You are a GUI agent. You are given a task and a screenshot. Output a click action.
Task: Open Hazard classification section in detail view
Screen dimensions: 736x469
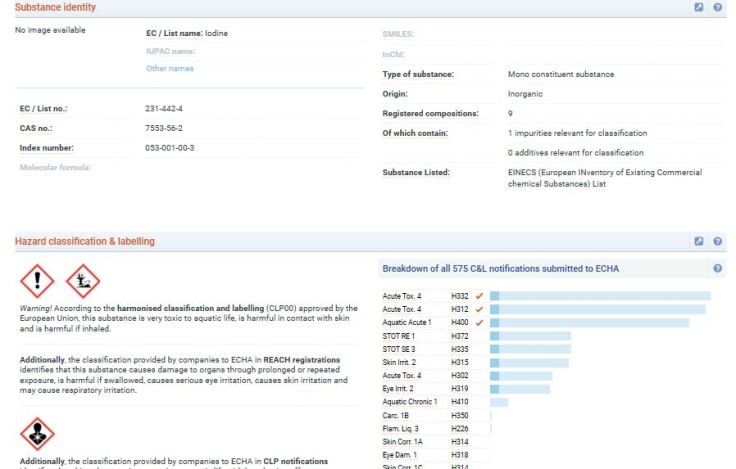[x=699, y=242]
